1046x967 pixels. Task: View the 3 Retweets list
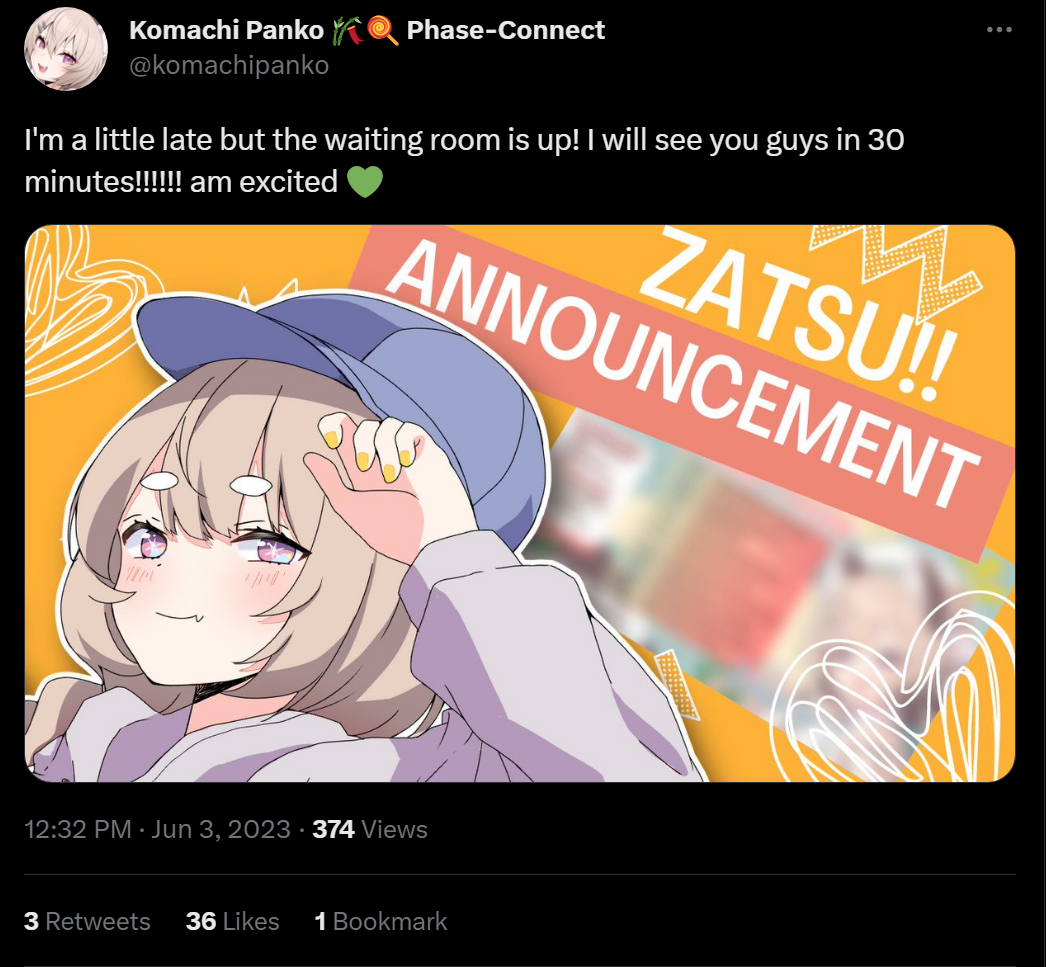(x=87, y=921)
